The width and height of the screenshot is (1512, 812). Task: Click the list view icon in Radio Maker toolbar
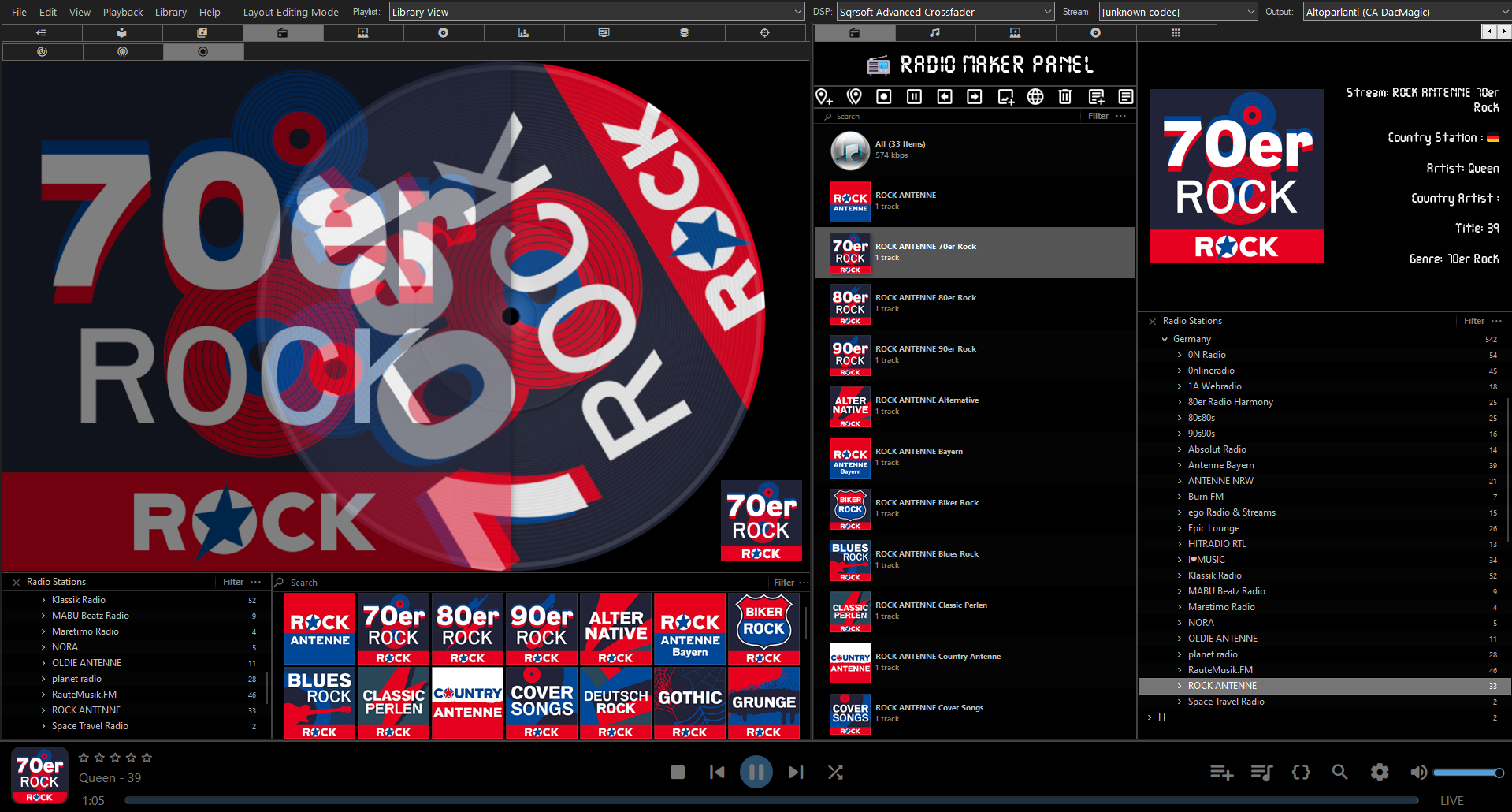[x=1126, y=96]
